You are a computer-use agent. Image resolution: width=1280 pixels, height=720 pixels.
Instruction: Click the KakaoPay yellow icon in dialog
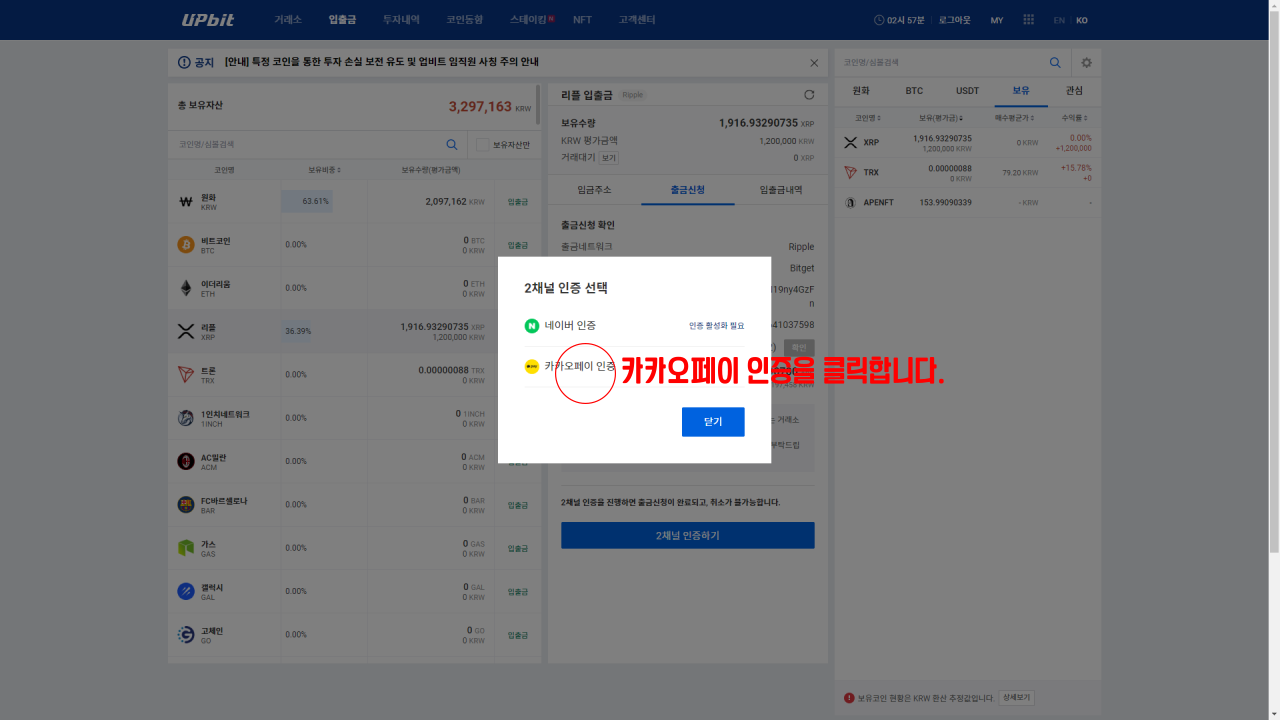tap(532, 367)
